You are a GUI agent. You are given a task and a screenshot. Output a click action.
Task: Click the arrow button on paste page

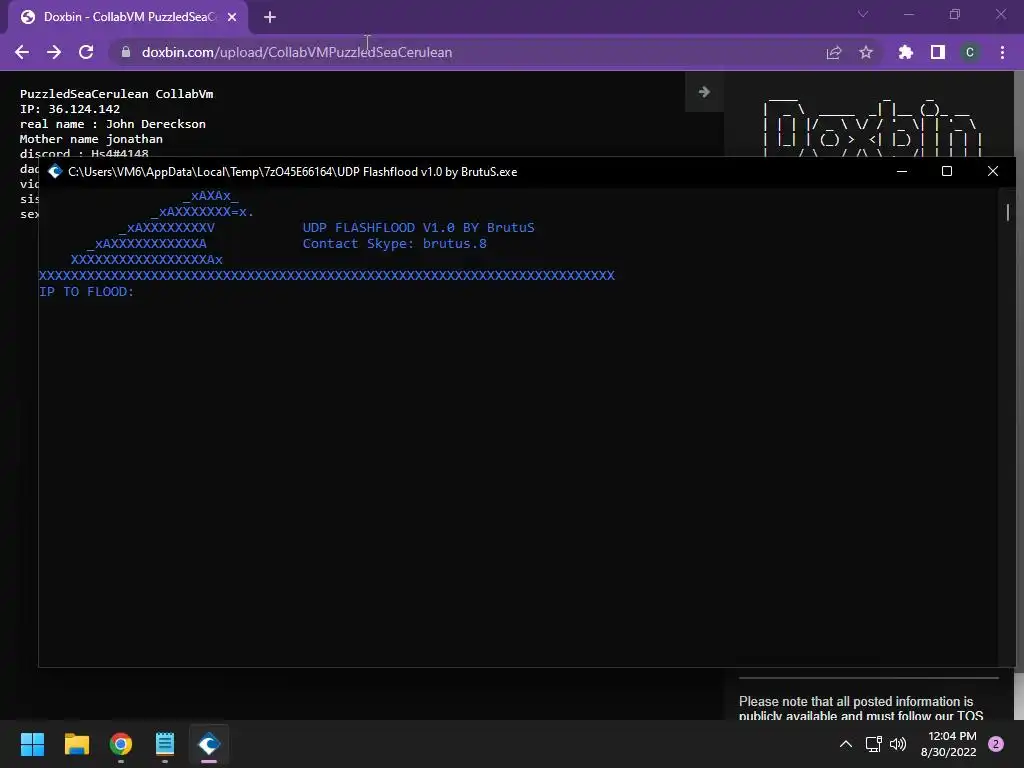pyautogui.click(x=704, y=91)
